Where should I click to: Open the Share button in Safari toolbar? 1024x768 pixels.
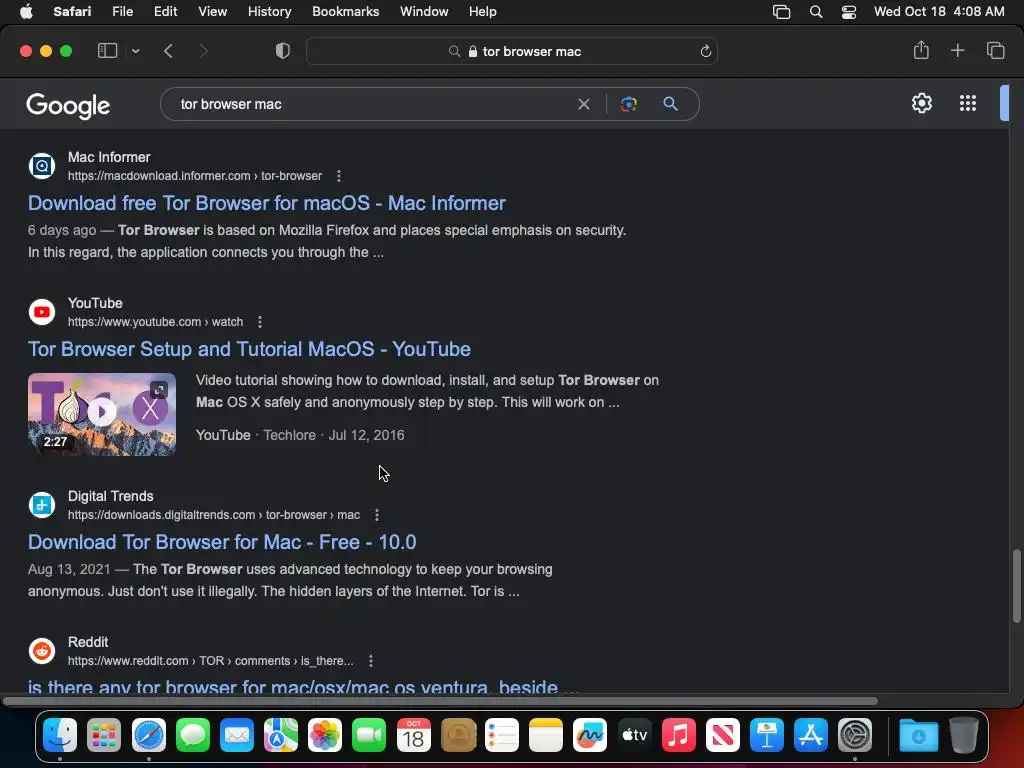coord(921,50)
